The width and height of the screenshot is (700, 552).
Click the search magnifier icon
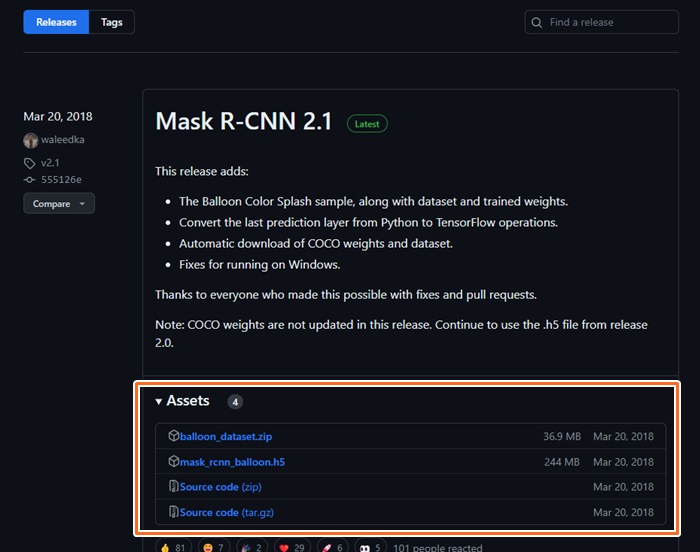(x=537, y=22)
